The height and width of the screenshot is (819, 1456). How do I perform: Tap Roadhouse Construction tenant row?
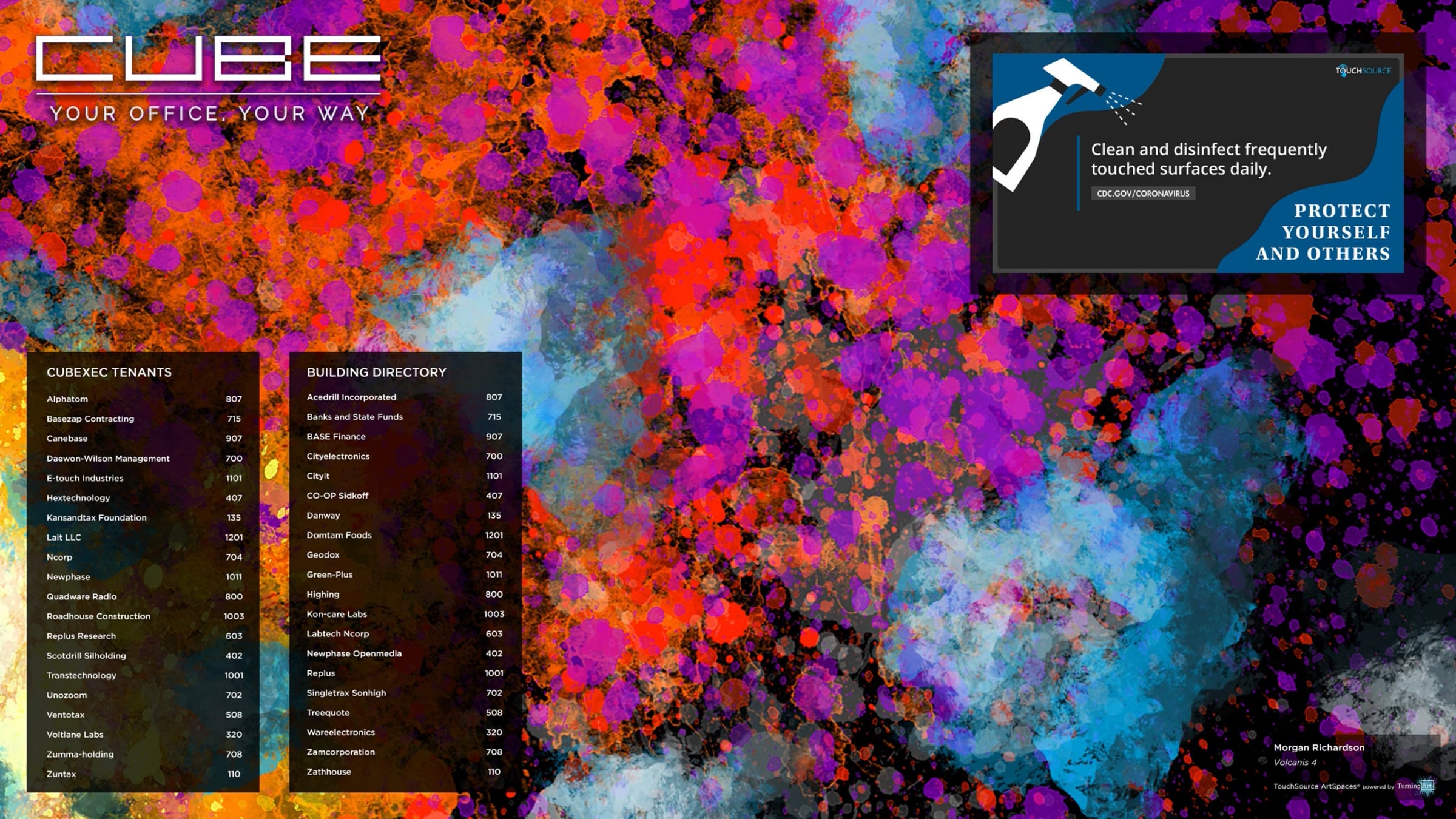pyautogui.click(x=98, y=616)
